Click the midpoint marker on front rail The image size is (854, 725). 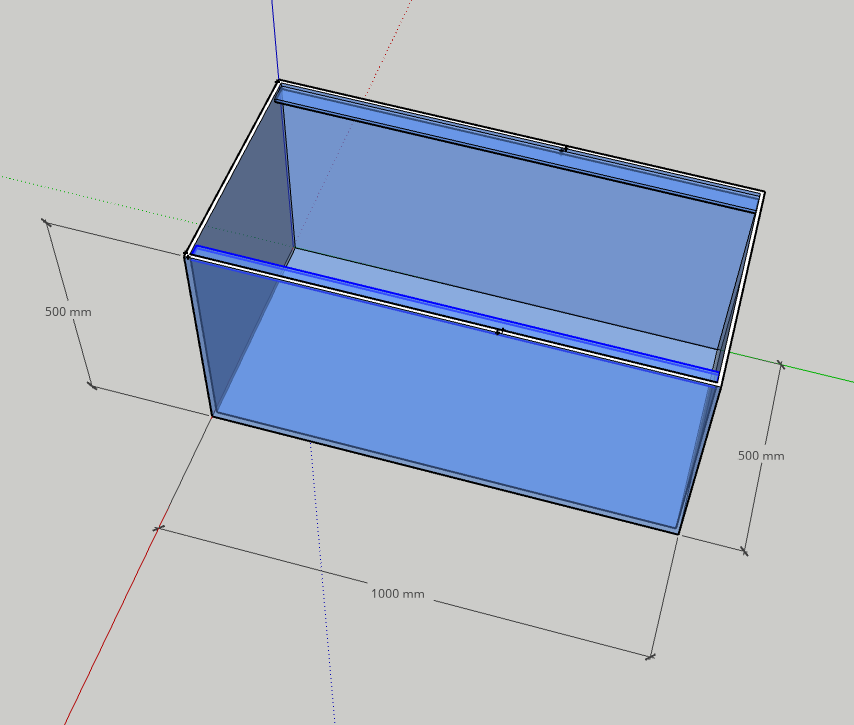click(x=499, y=331)
